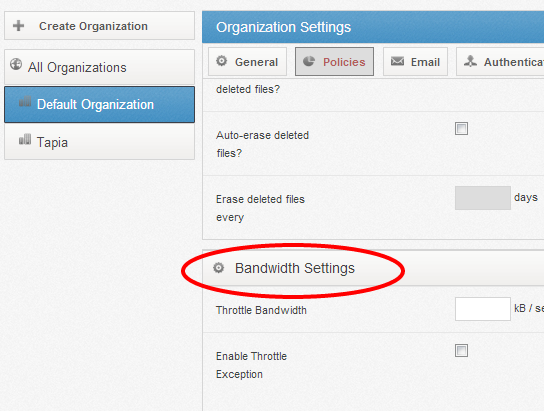The image size is (544, 411).
Task: Select All Organizations in the sidebar
Action: 100,67
